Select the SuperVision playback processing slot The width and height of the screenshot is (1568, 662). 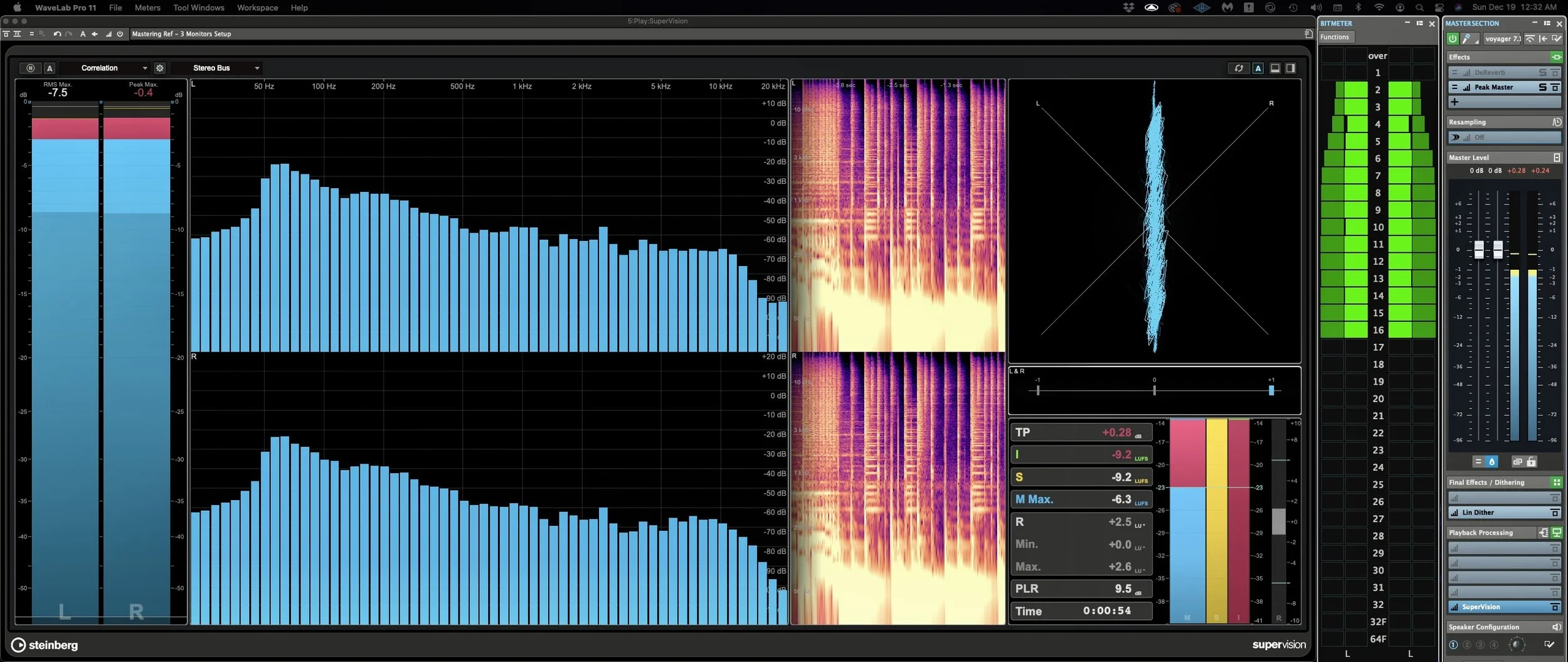click(1504, 607)
